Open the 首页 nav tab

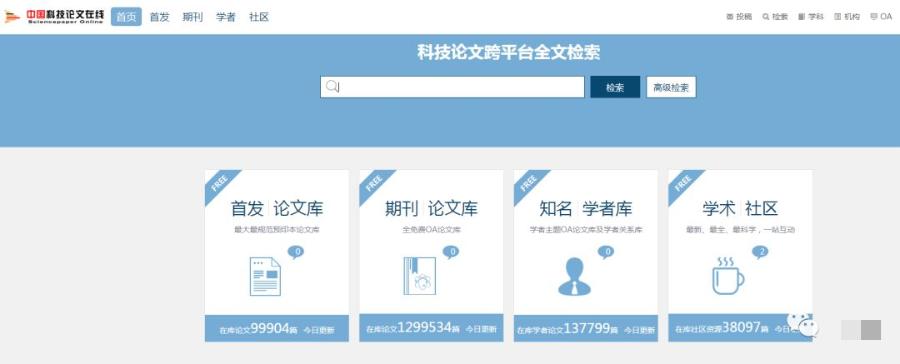[x=126, y=17]
